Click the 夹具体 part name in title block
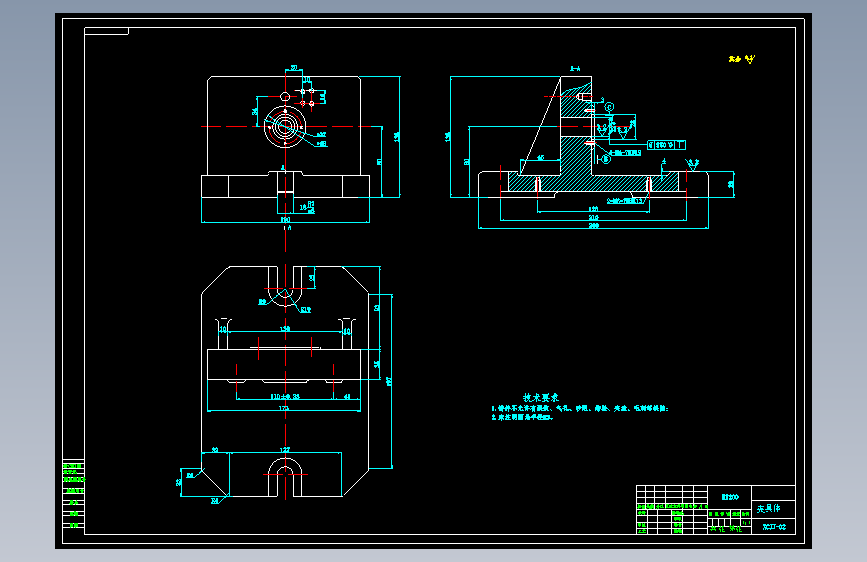The height and width of the screenshot is (562, 867). tap(769, 508)
